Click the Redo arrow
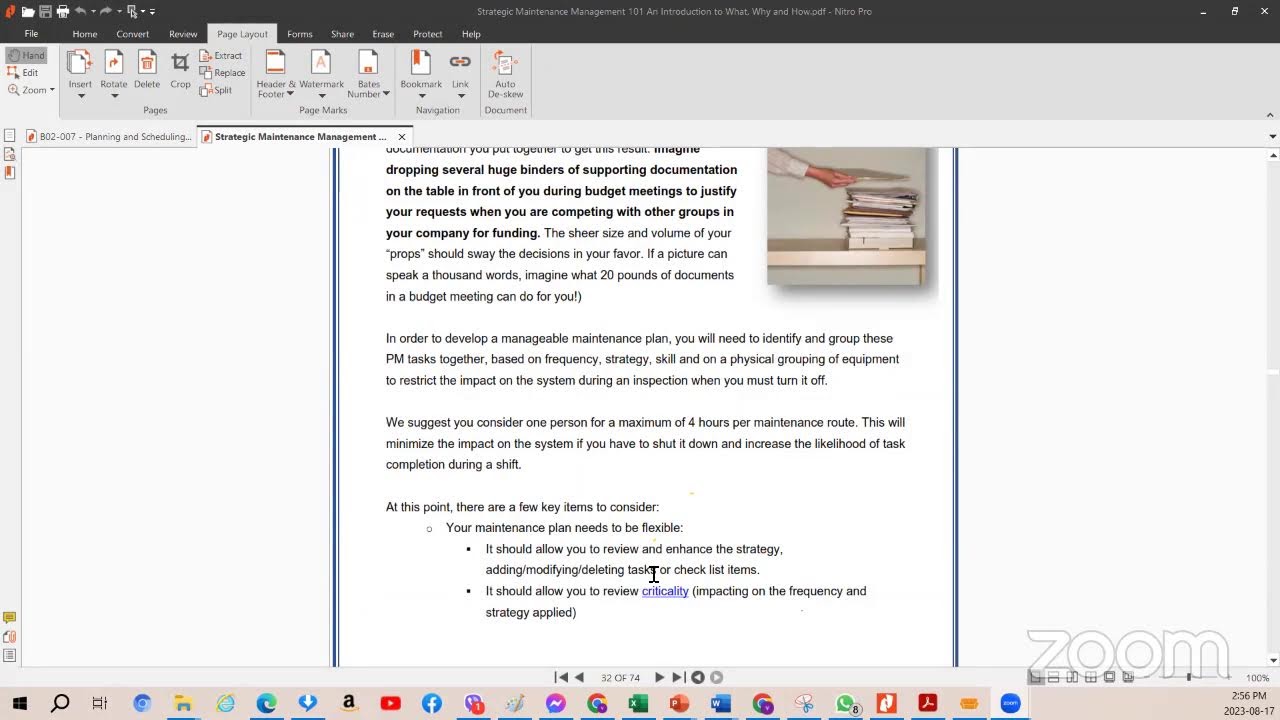 click(105, 11)
